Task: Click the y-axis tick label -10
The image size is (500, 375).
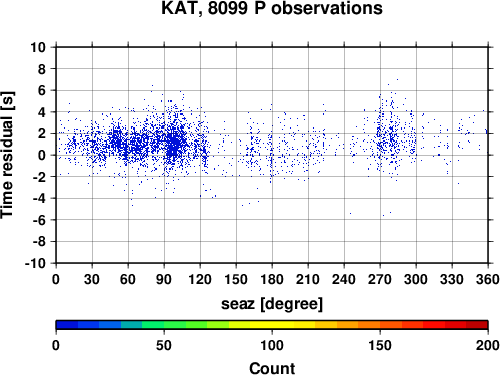Action: [35, 263]
